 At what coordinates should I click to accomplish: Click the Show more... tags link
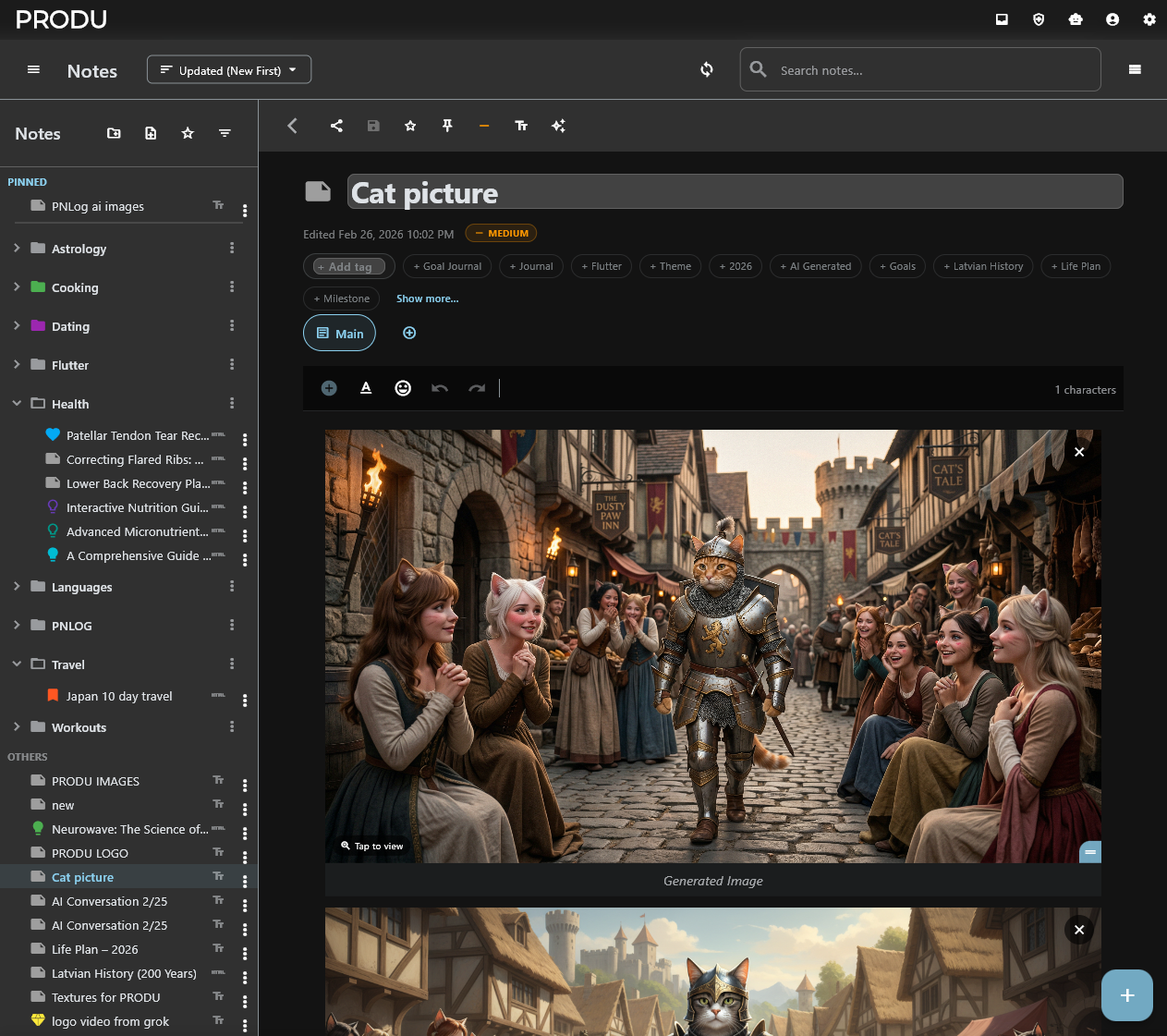tap(427, 299)
